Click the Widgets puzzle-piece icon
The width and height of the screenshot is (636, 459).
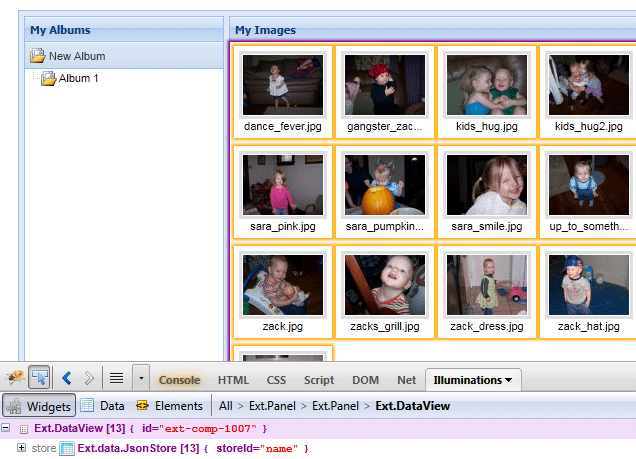click(14, 406)
